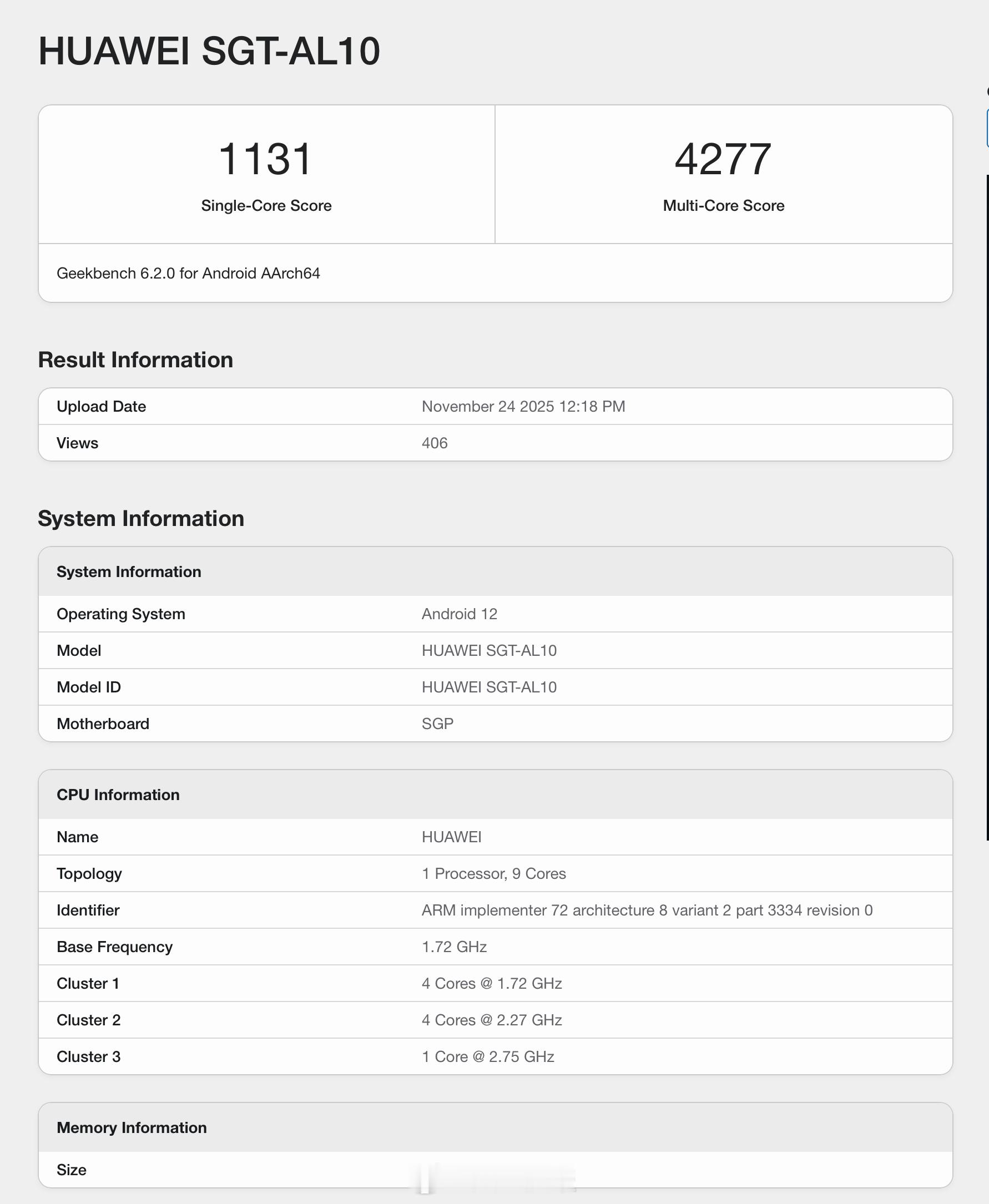Select the 4277 multi-core score number
Screen dimensions: 989x1204
point(723,159)
